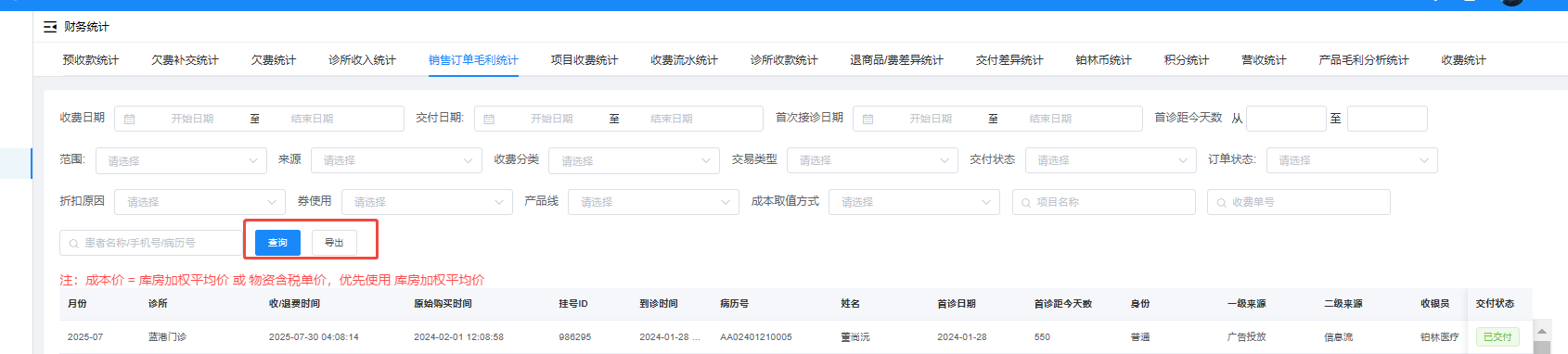Expand the 交付状态 dropdown
Image resolution: width=1568 pixels, height=354 pixels.
coord(1110,160)
